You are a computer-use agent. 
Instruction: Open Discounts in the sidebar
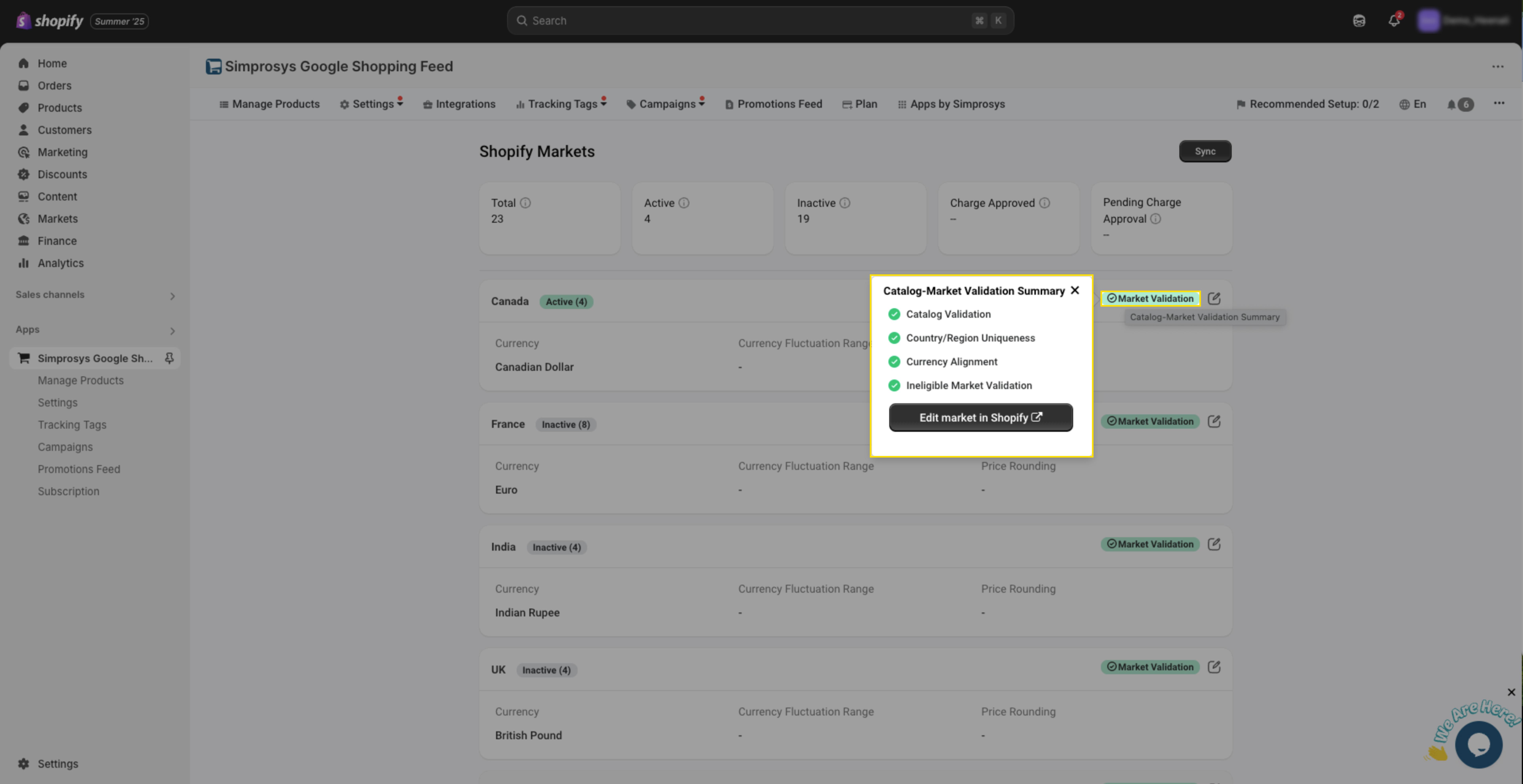[x=62, y=174]
